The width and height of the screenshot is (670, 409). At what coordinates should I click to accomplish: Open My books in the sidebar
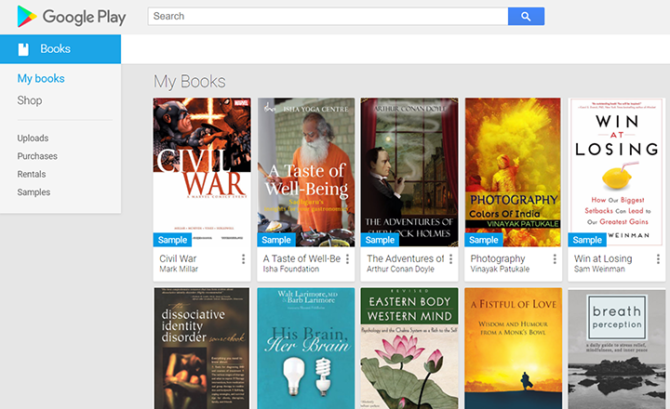pos(41,79)
